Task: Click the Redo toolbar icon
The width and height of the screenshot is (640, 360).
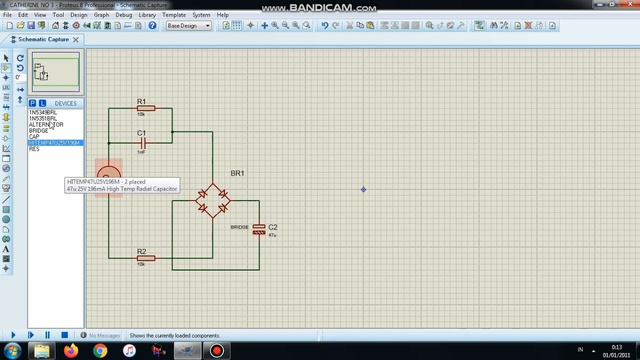Action: coord(336,25)
